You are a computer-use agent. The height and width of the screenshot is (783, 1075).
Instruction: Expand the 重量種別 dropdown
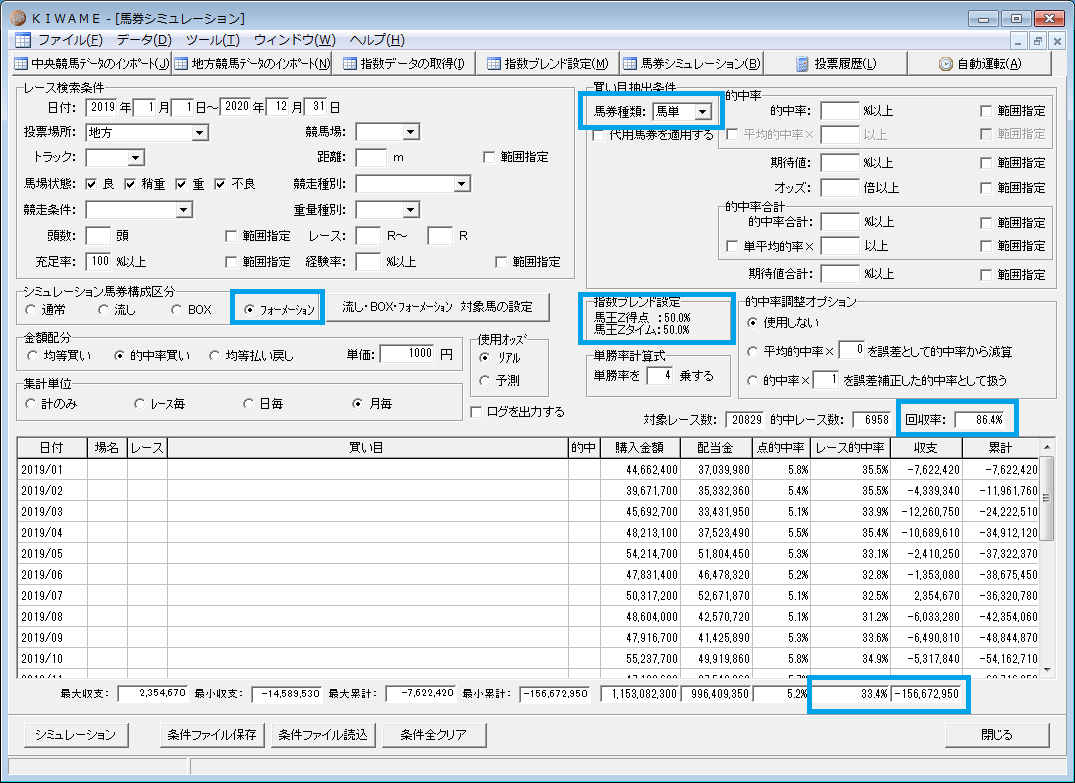pos(411,210)
